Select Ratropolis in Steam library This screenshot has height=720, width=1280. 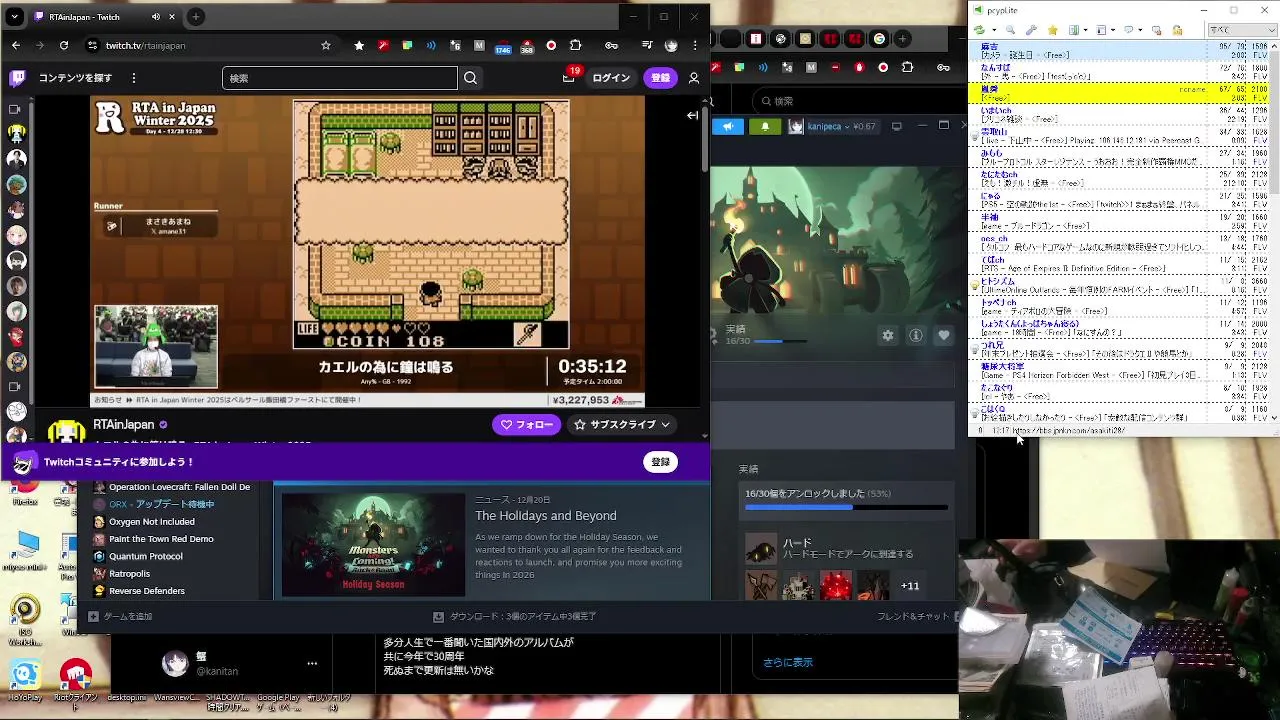tap(129, 574)
